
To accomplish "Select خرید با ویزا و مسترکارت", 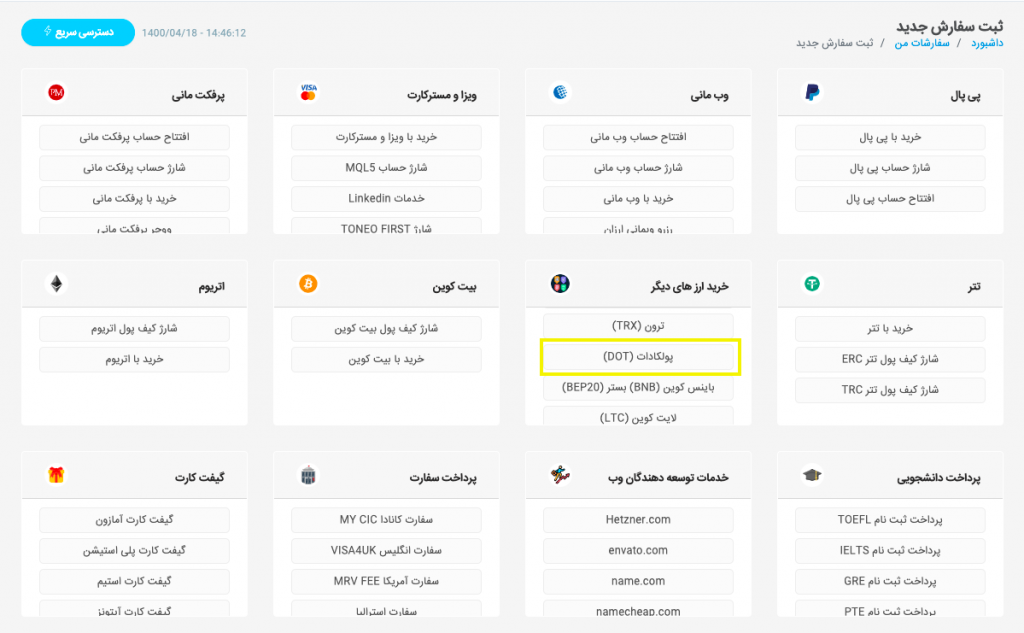I will tap(386, 137).
